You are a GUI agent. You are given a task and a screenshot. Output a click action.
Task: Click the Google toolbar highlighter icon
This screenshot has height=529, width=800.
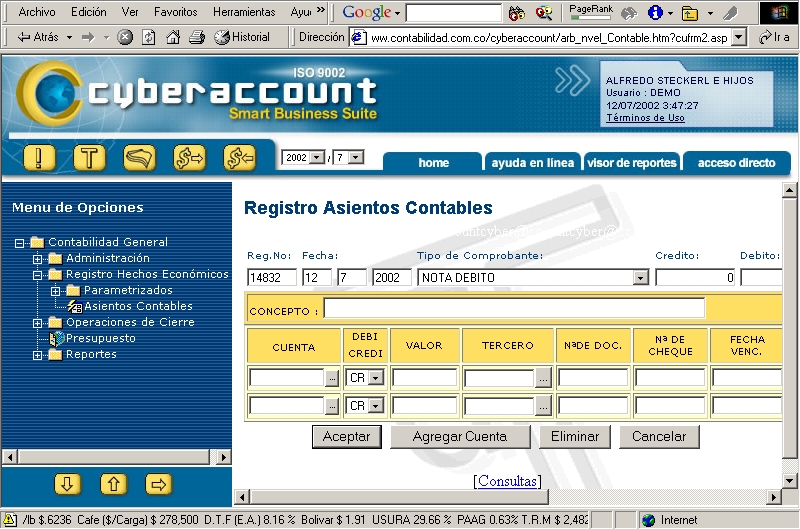pyautogui.click(x=731, y=13)
